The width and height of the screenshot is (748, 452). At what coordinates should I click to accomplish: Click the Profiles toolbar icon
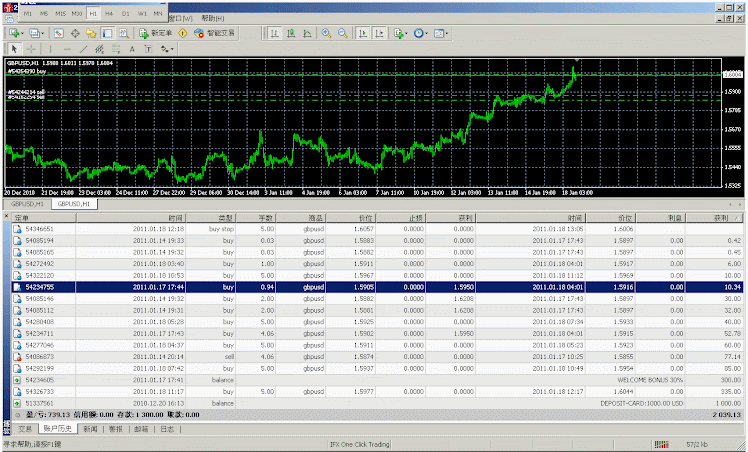(x=34, y=33)
